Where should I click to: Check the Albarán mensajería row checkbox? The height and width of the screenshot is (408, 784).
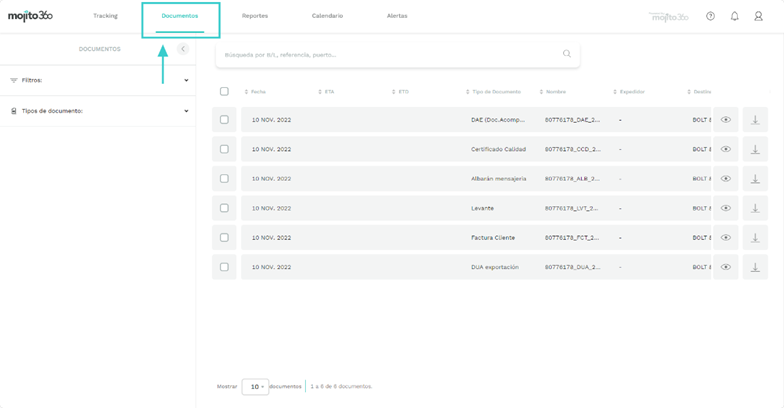point(224,179)
